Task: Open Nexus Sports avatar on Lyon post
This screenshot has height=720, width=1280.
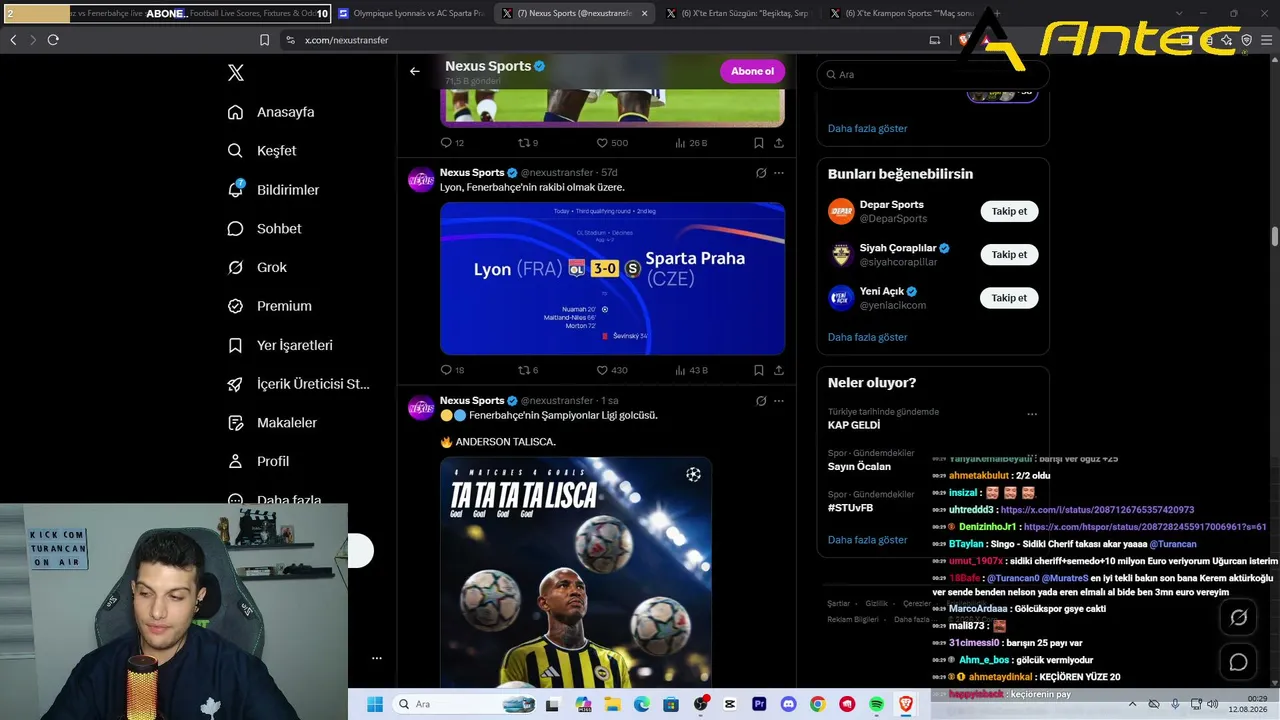Action: coord(421,180)
